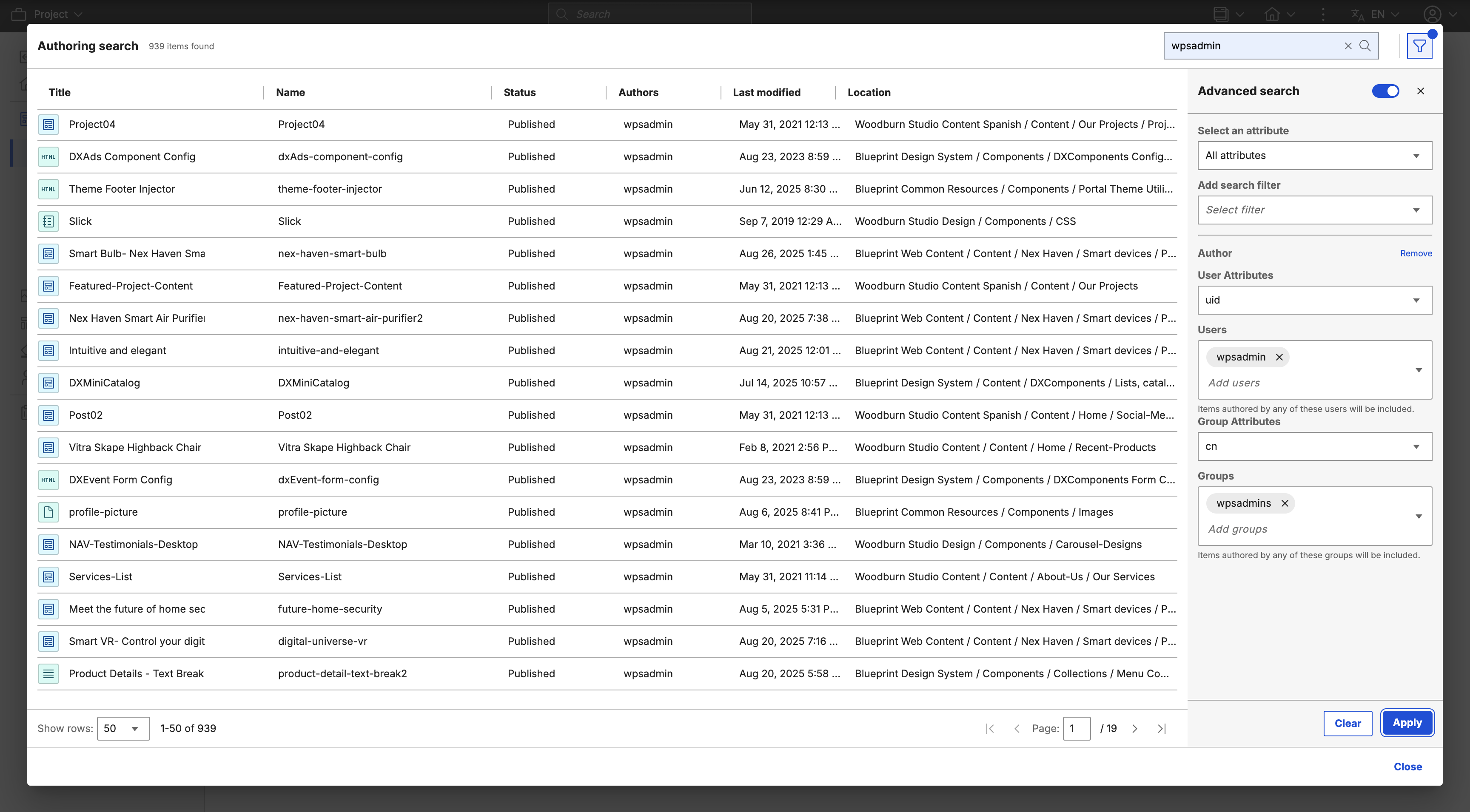Click the Remove link beside Author
This screenshot has width=1470, height=812.
point(1415,253)
